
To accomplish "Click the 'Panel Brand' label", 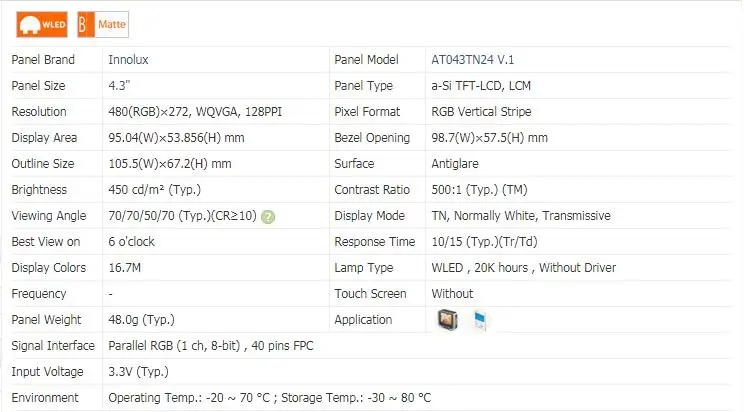I will click(43, 60).
